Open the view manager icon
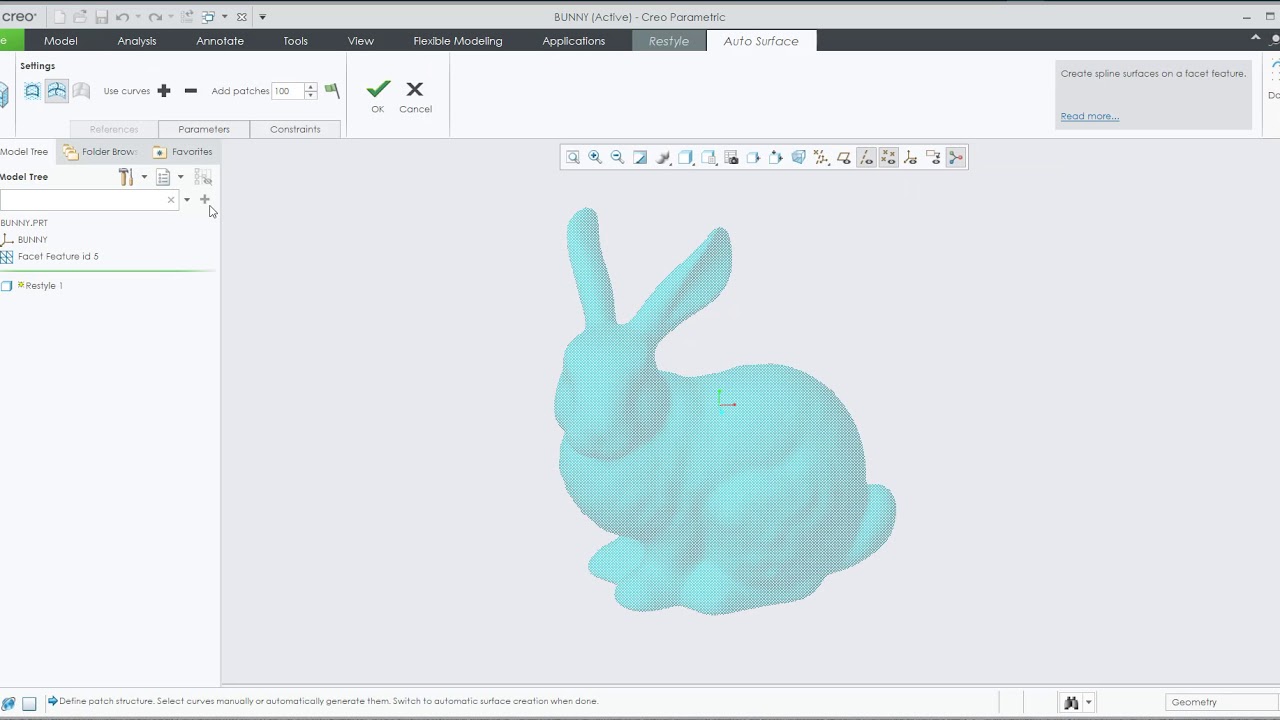1280x720 pixels. pos(731,158)
